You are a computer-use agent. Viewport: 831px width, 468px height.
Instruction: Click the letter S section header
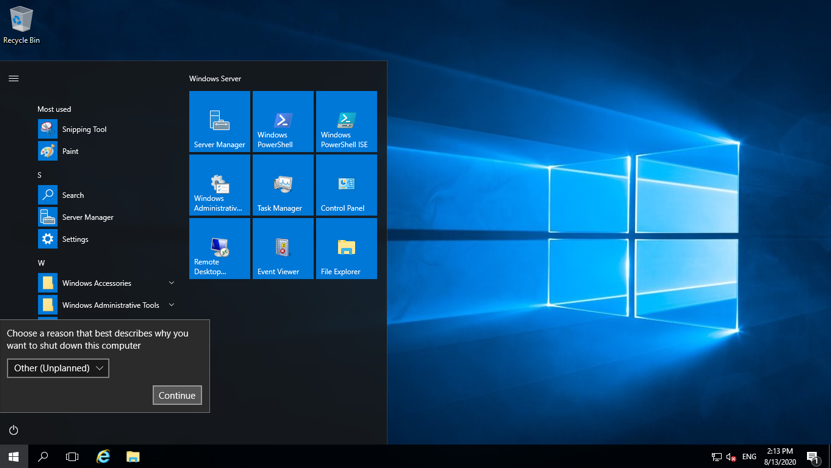click(x=39, y=175)
